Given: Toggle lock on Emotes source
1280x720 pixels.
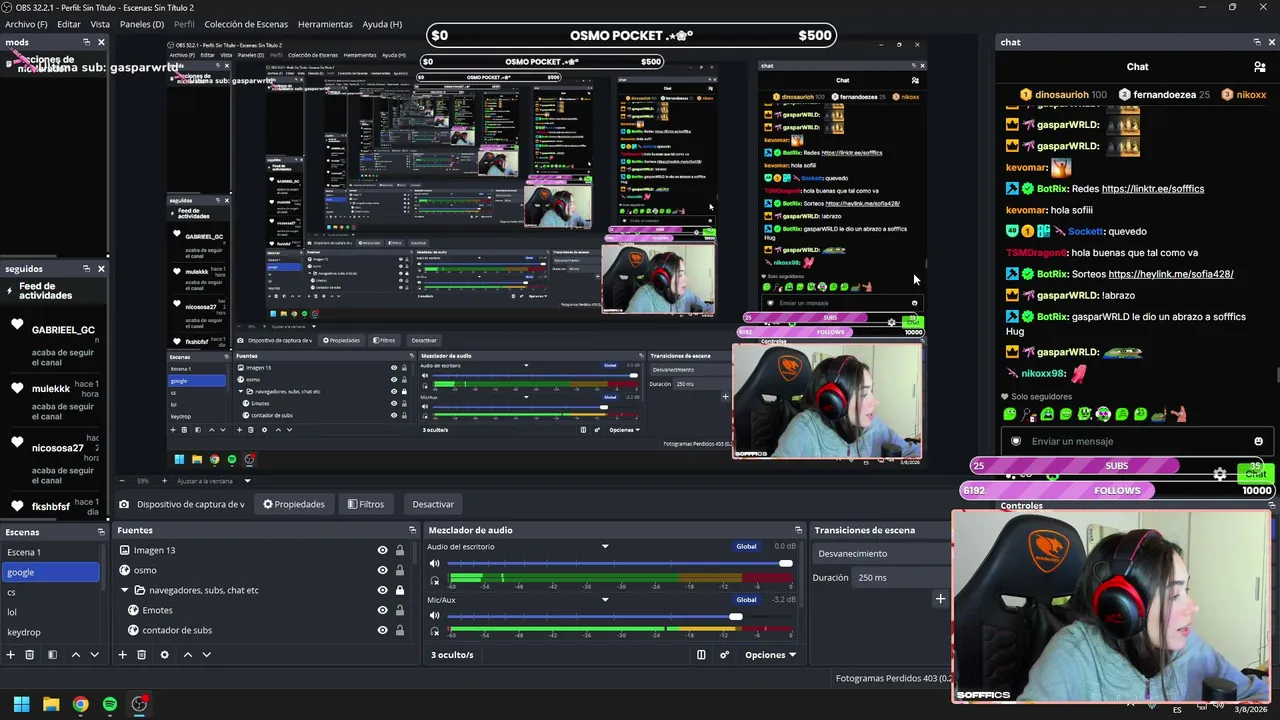Looking at the screenshot, I should pos(400,610).
